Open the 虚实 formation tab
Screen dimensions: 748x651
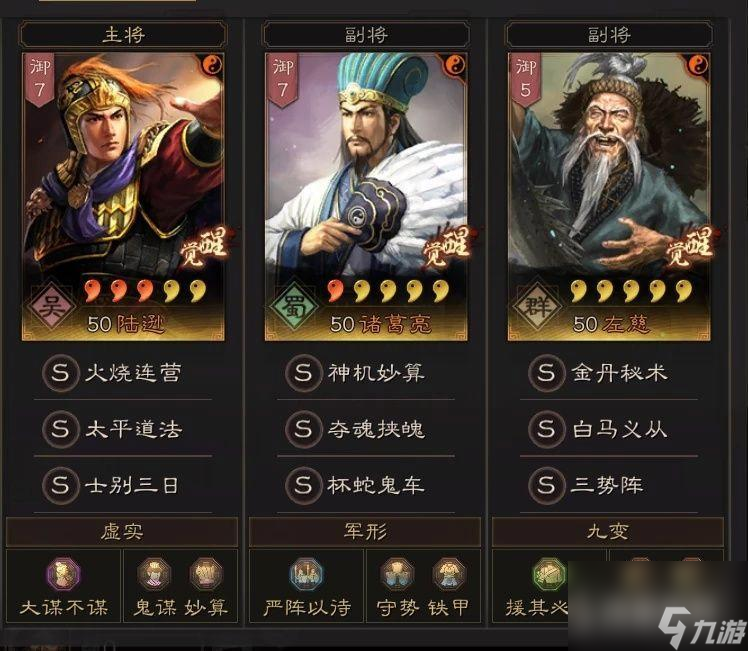point(122,532)
